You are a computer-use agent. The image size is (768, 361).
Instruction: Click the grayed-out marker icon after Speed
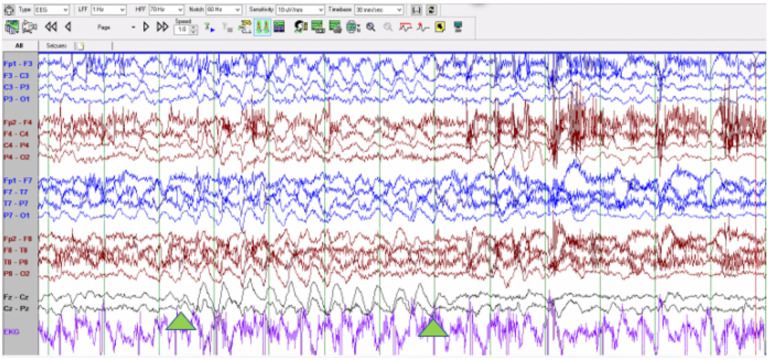click(x=227, y=28)
